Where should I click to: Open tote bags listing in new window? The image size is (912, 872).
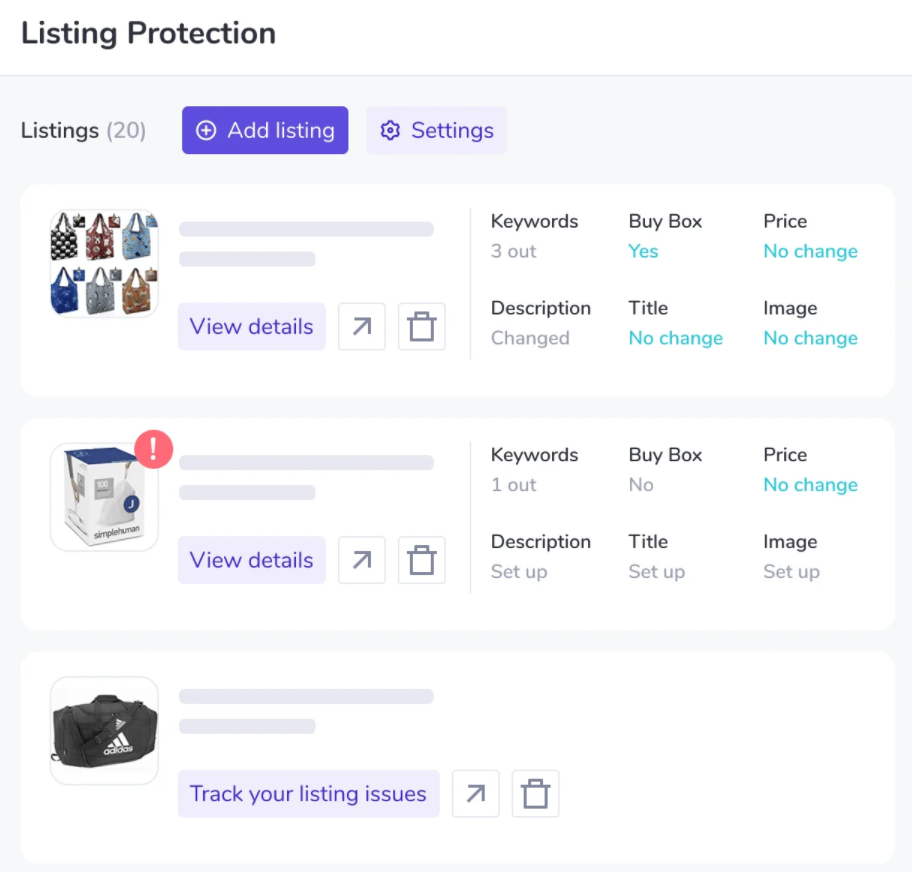pyautogui.click(x=362, y=327)
